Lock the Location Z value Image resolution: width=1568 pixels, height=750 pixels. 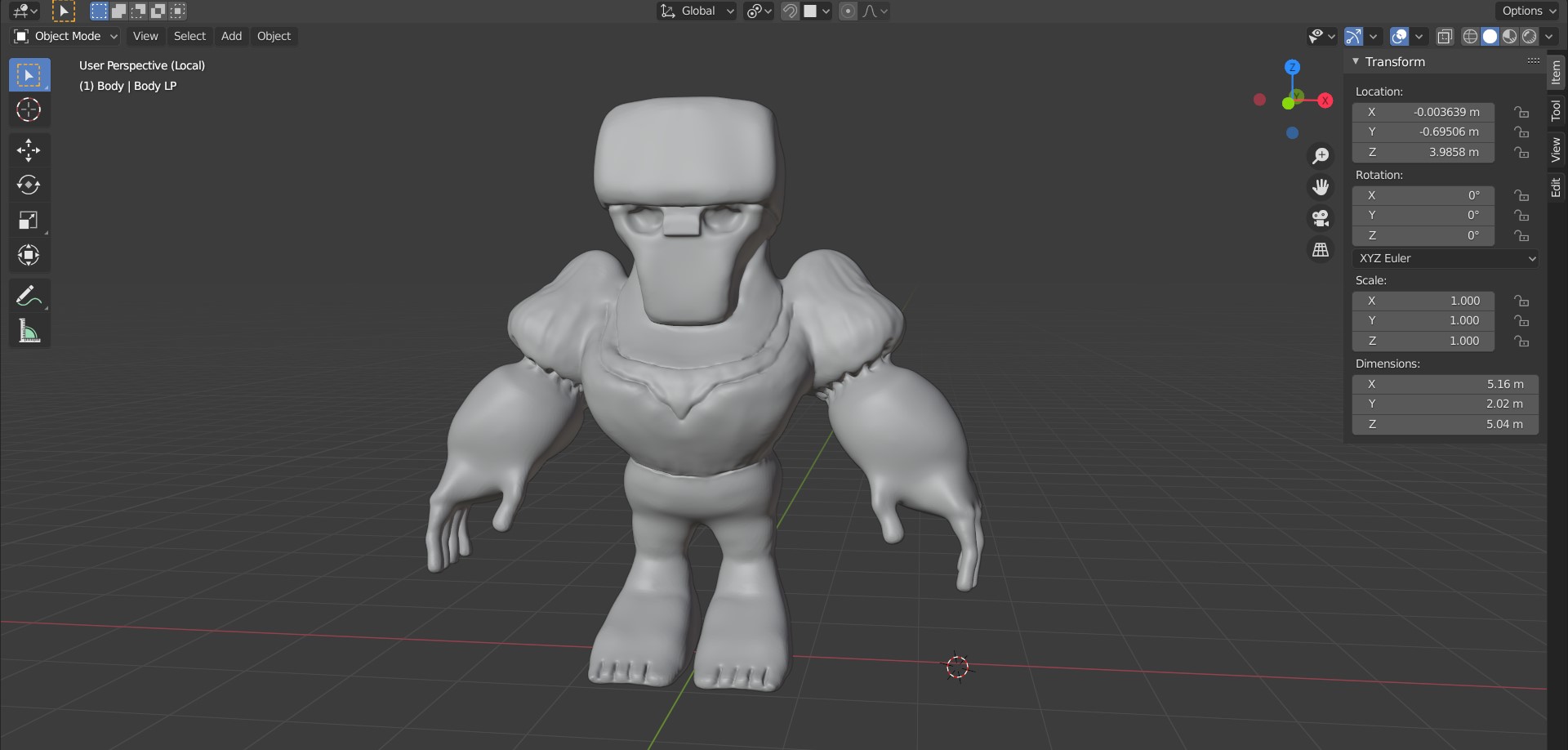1521,152
